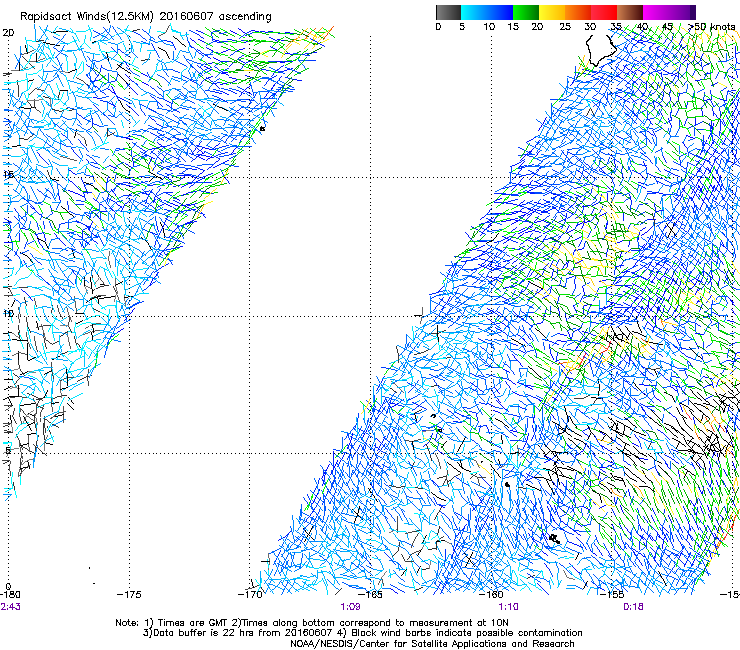Click the Hawaii island outline on the map
The image size is (740, 650).
[x=601, y=49]
